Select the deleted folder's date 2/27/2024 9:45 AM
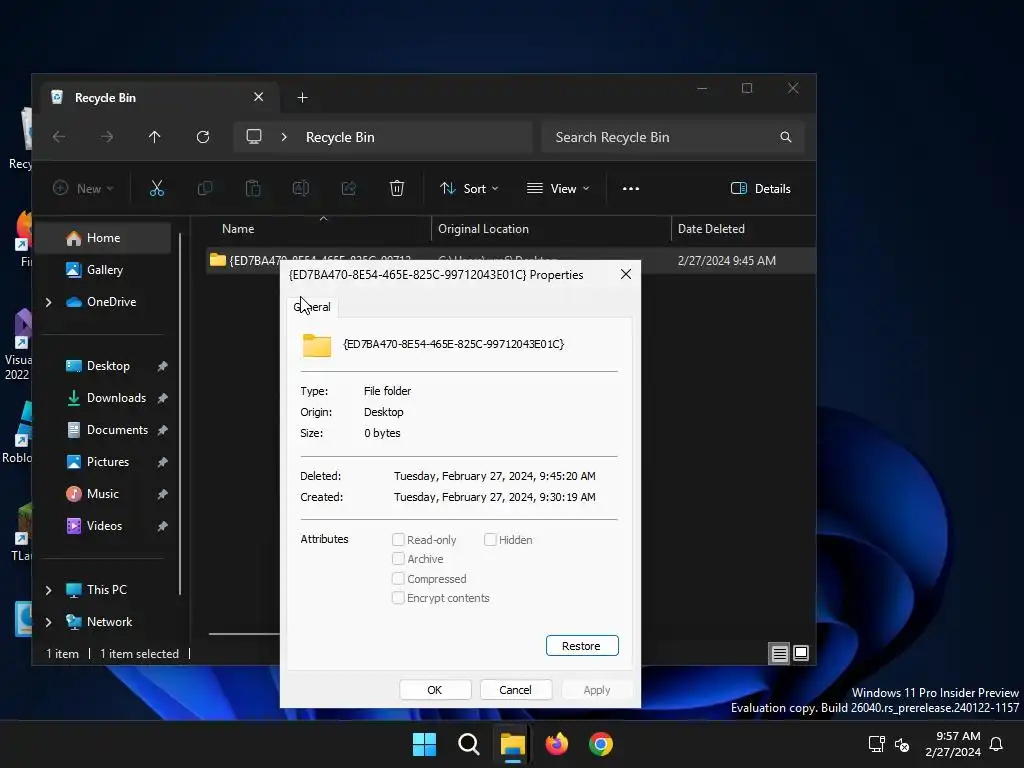 coord(727,261)
